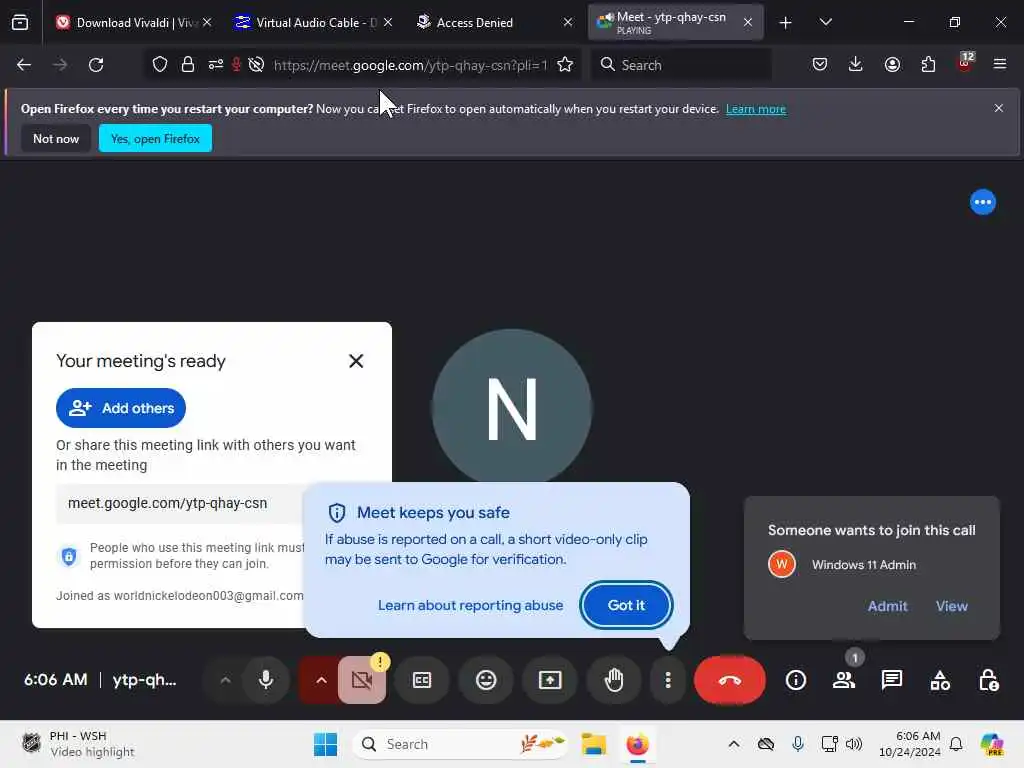Click the extension icon with 12 badge
The height and width of the screenshot is (768, 1024).
tap(965, 63)
